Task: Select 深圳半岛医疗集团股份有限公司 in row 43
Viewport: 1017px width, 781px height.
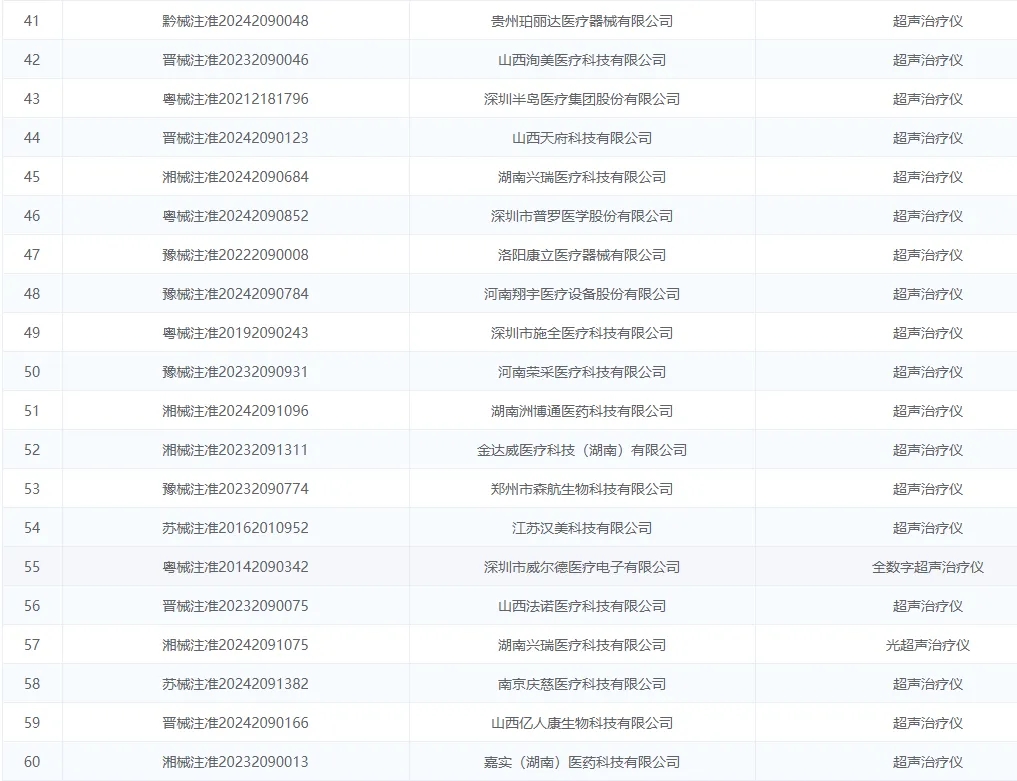Action: (x=581, y=99)
